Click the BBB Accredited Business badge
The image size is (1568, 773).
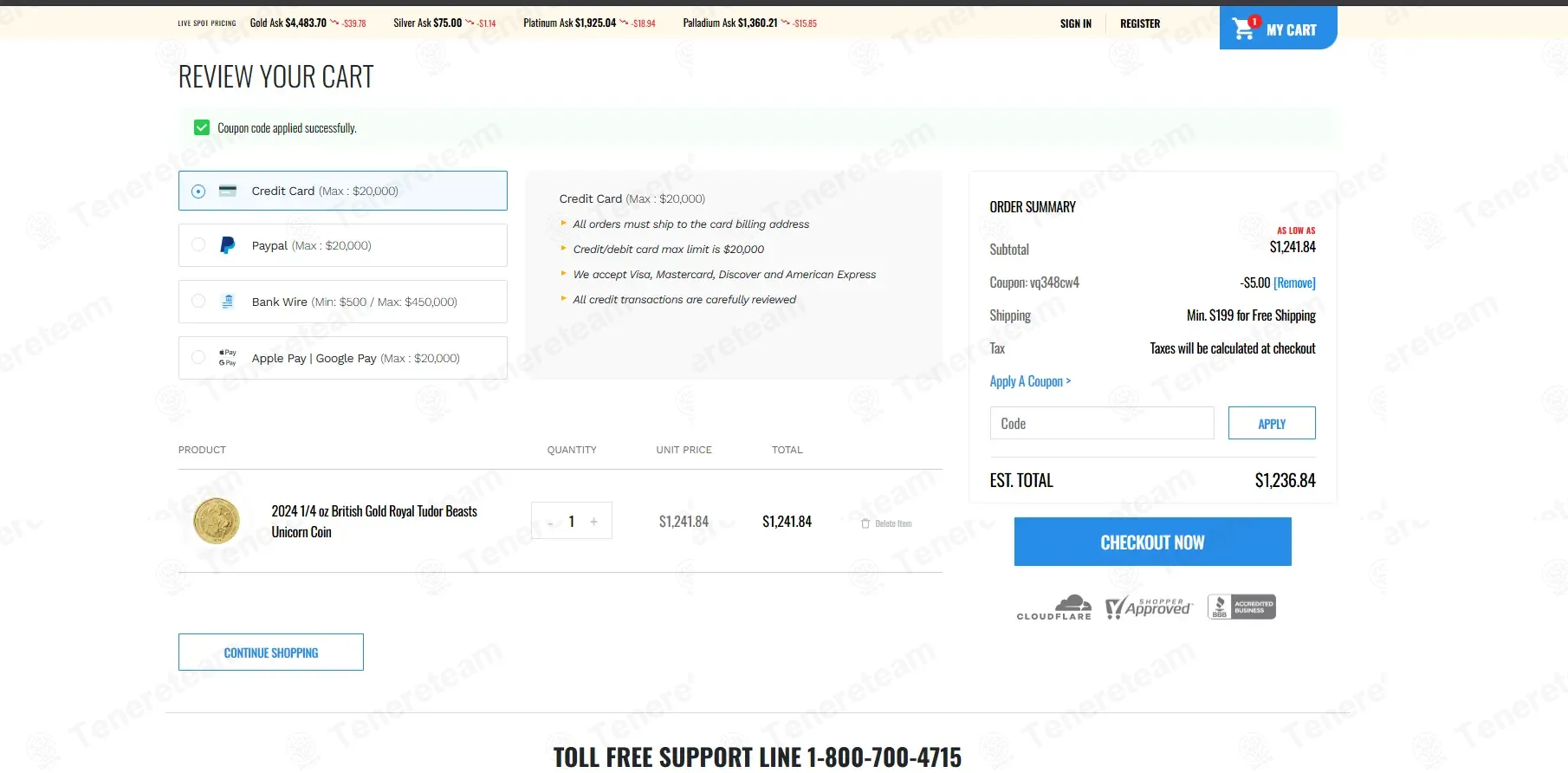click(x=1242, y=607)
